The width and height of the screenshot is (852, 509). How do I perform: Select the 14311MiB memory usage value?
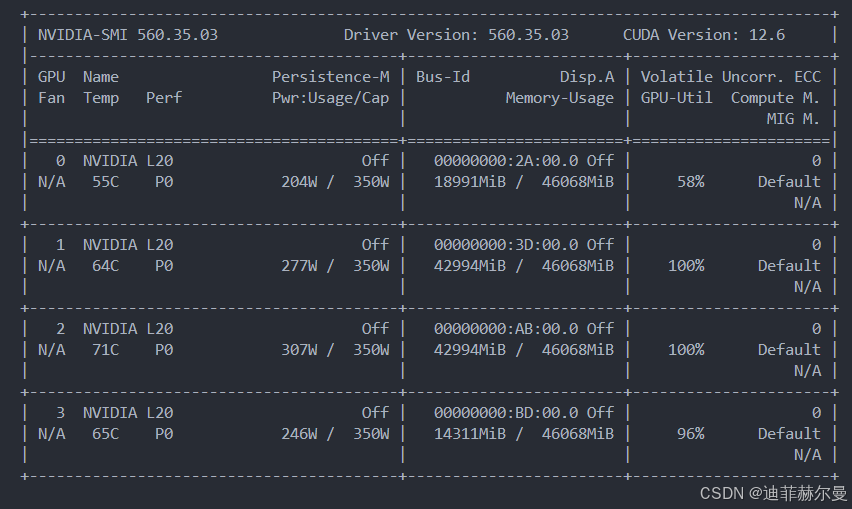pyautogui.click(x=469, y=434)
